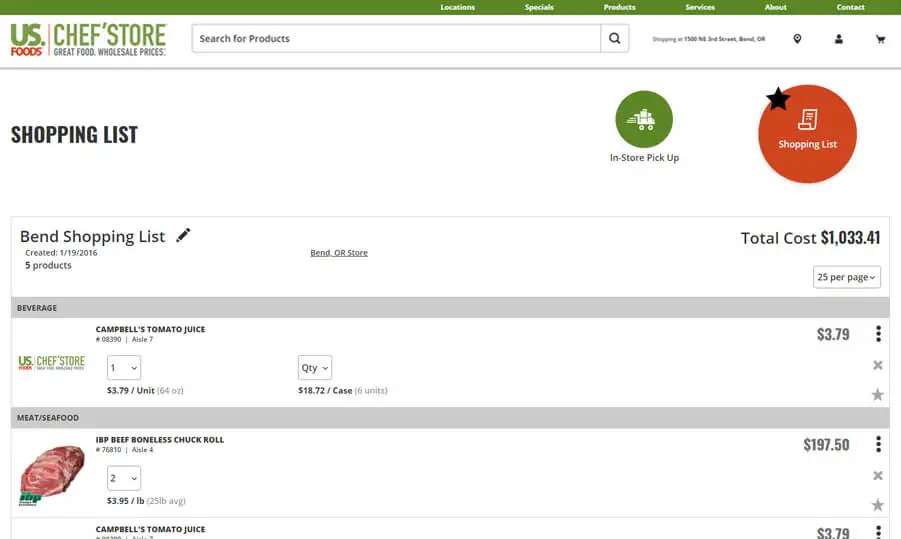Open the store location pin icon
Screen dimensions: 901x539
tap(797, 39)
